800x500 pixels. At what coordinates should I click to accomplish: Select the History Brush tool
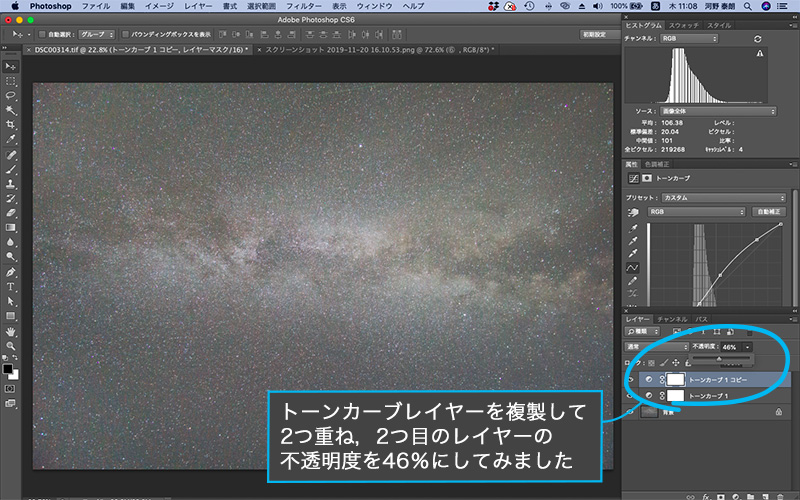10,198
